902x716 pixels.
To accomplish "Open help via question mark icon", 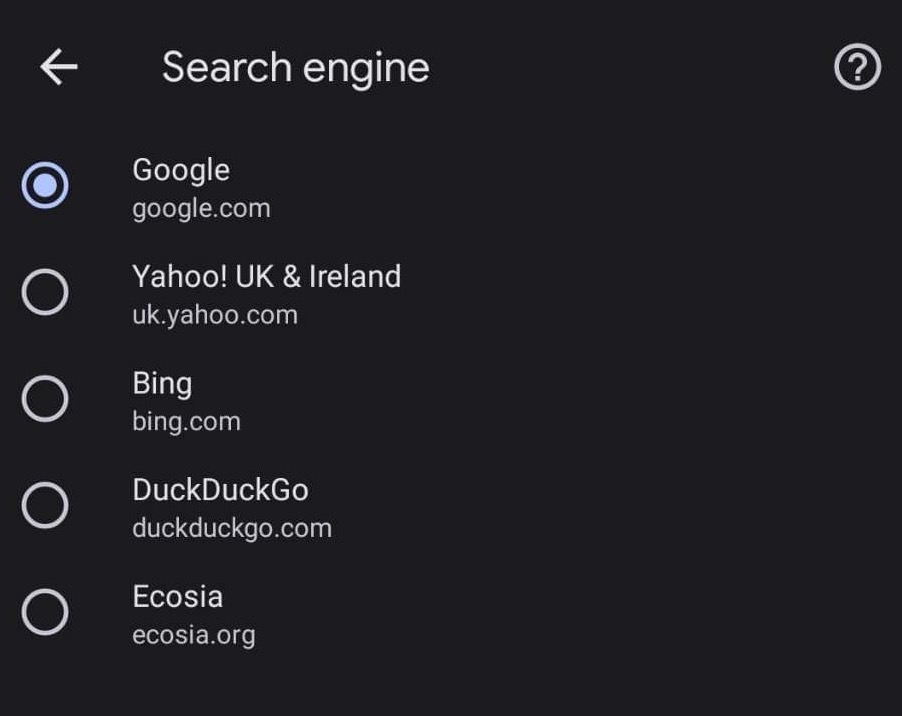I will coord(857,68).
